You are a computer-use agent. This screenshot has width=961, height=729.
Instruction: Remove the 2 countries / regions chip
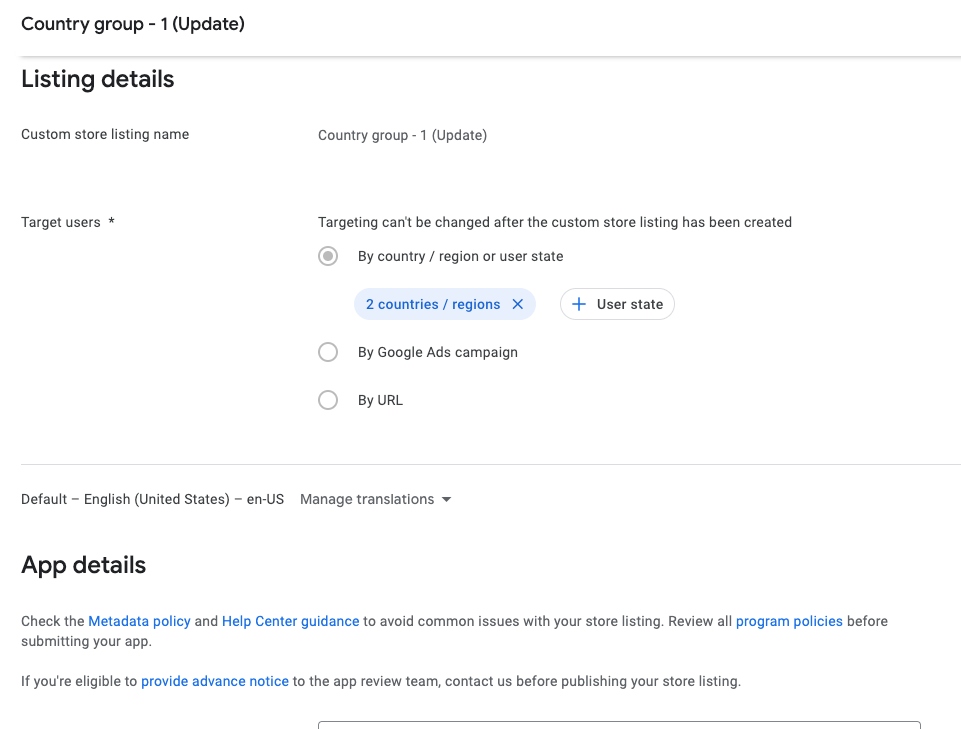coord(517,304)
